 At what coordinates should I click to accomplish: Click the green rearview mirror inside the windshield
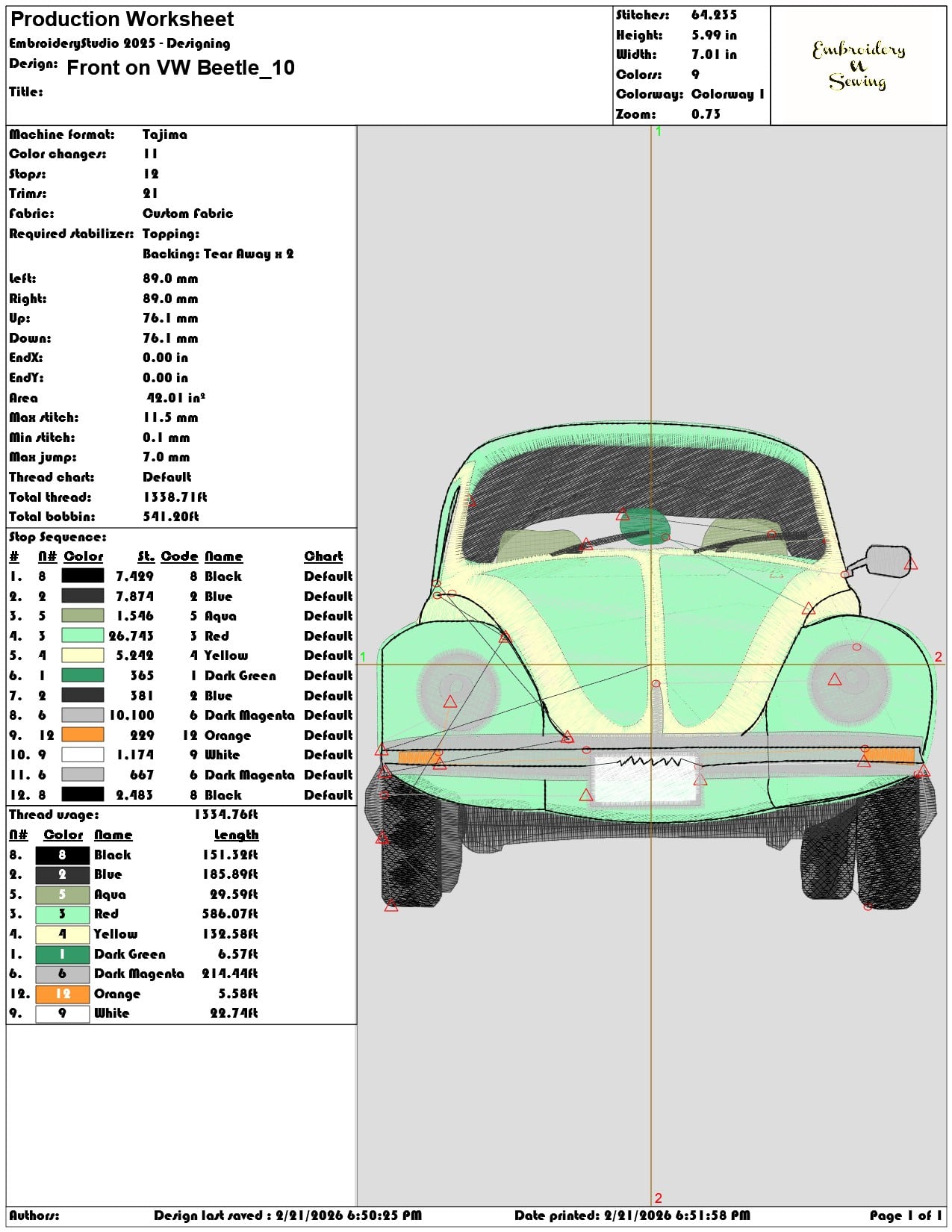click(x=644, y=525)
